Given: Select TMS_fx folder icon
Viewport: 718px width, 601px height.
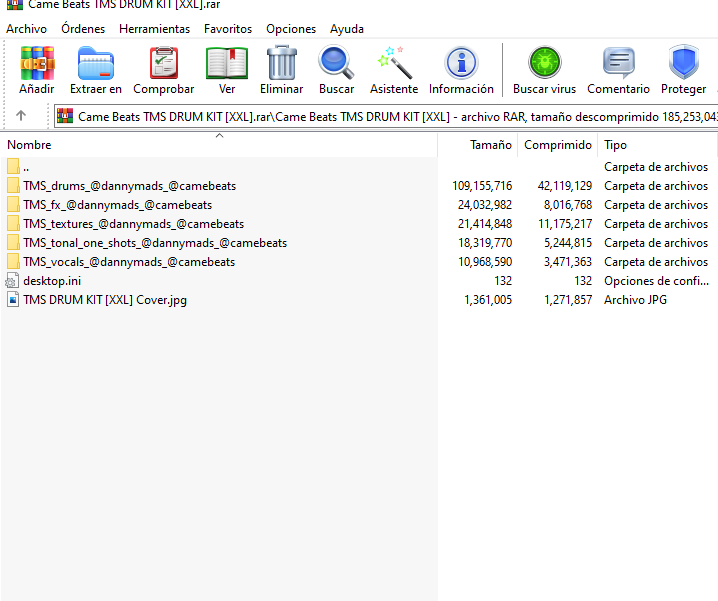Looking at the screenshot, I should [x=13, y=205].
